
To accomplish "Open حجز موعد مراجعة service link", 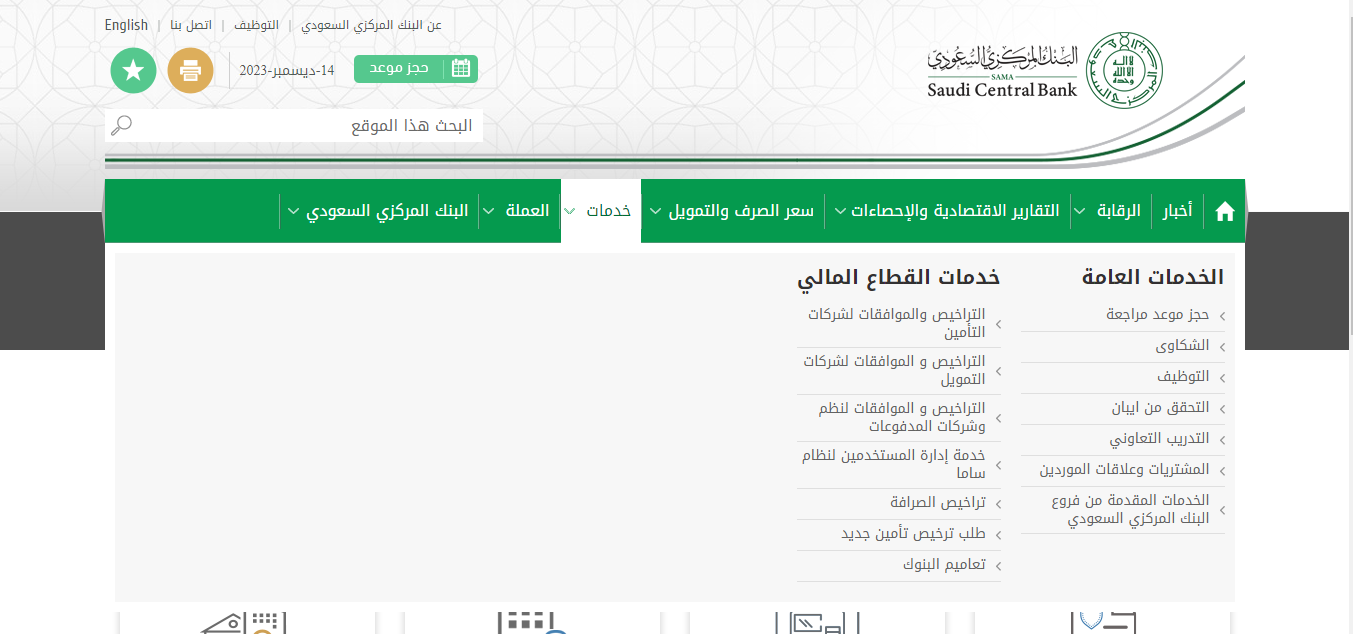I will [x=1157, y=315].
